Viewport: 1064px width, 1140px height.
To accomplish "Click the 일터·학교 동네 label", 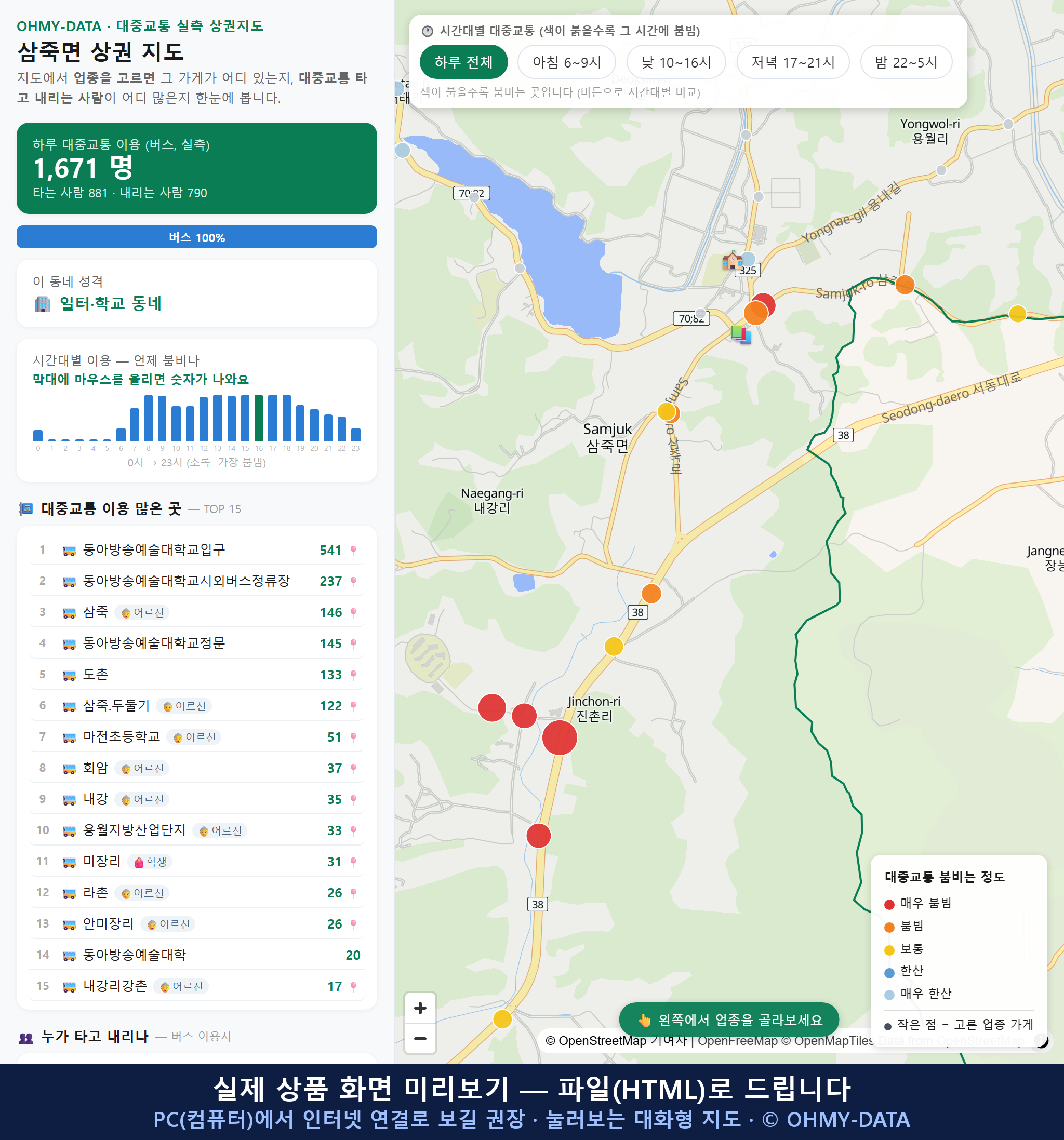I will [110, 303].
